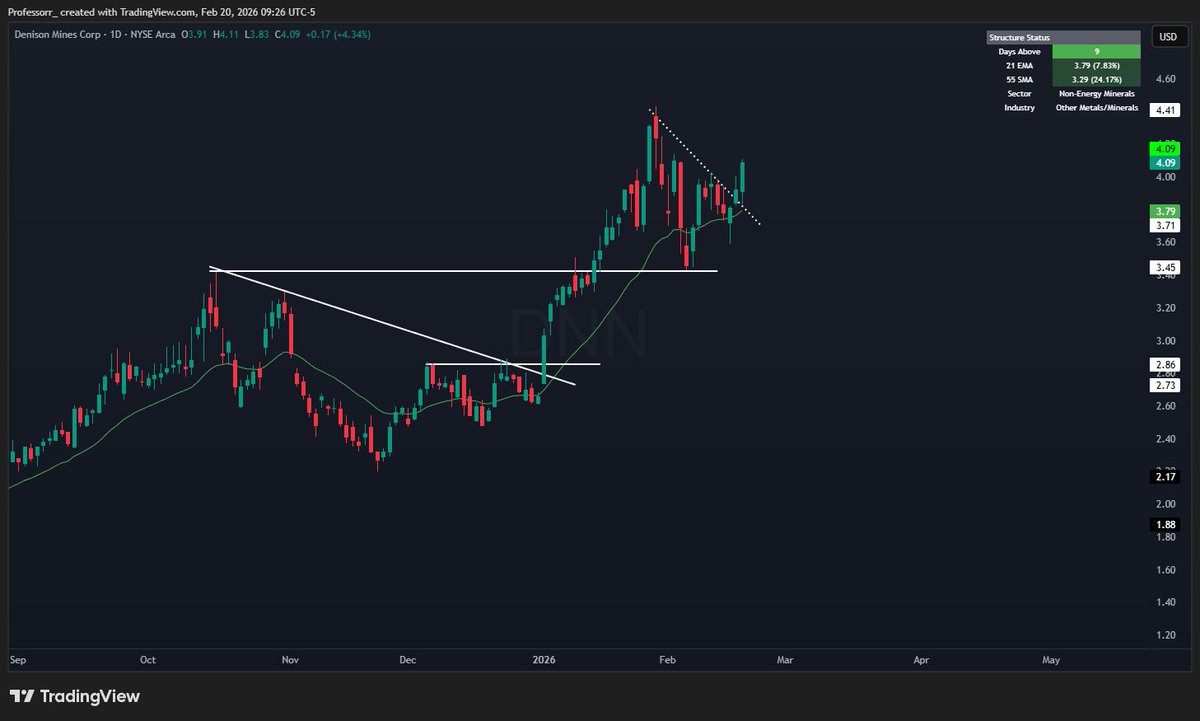
Task: Click the Apr label on time axis
Action: point(921,660)
